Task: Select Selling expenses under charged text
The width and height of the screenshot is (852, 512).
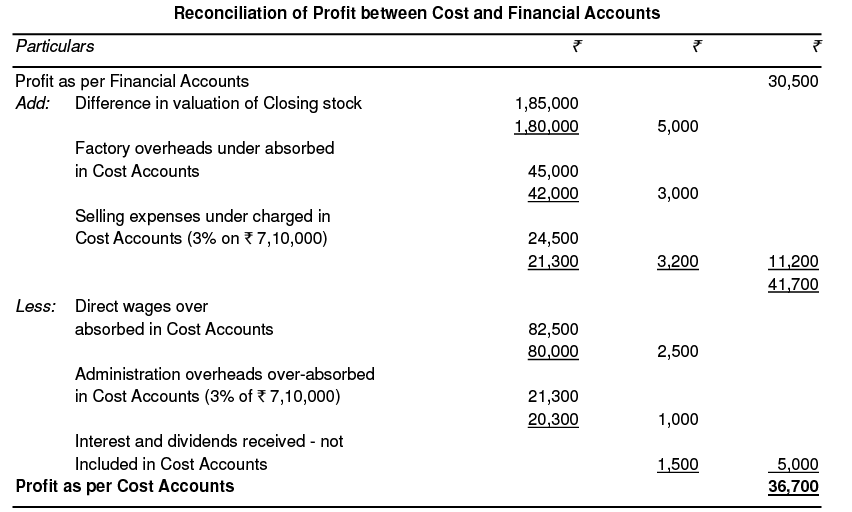Action: click(202, 216)
